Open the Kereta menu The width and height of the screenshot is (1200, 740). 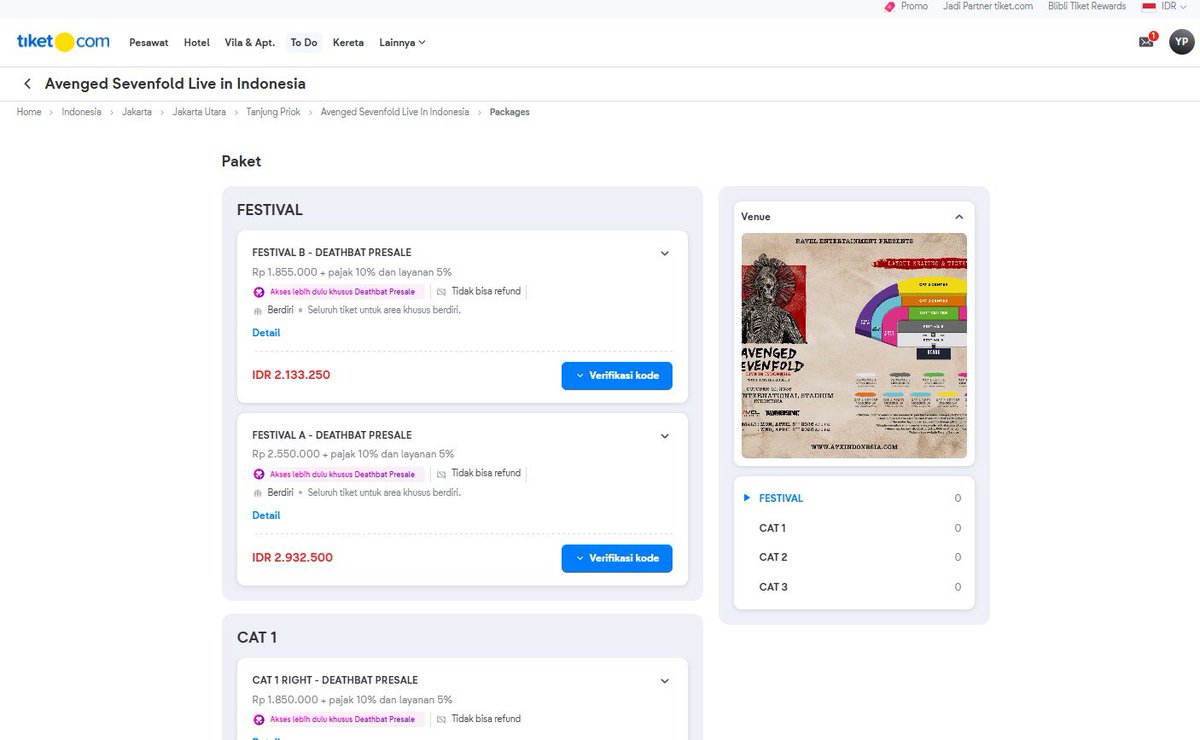pos(348,43)
